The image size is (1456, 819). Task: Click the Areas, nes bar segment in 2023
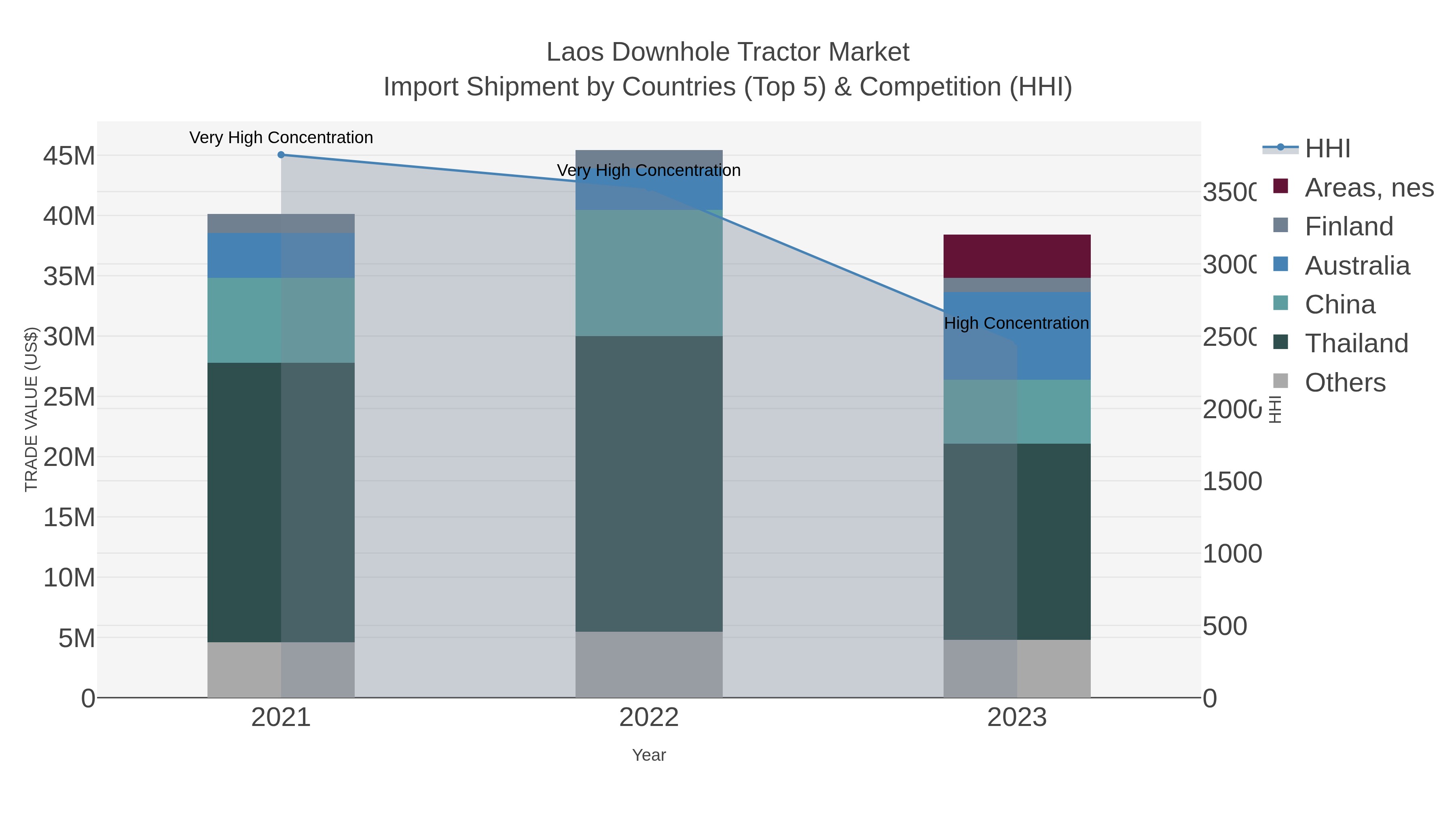click(1017, 256)
